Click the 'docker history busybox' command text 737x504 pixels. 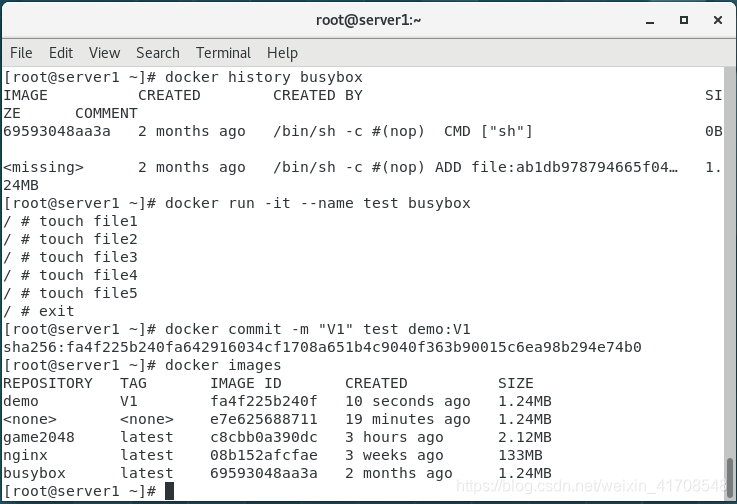point(264,77)
